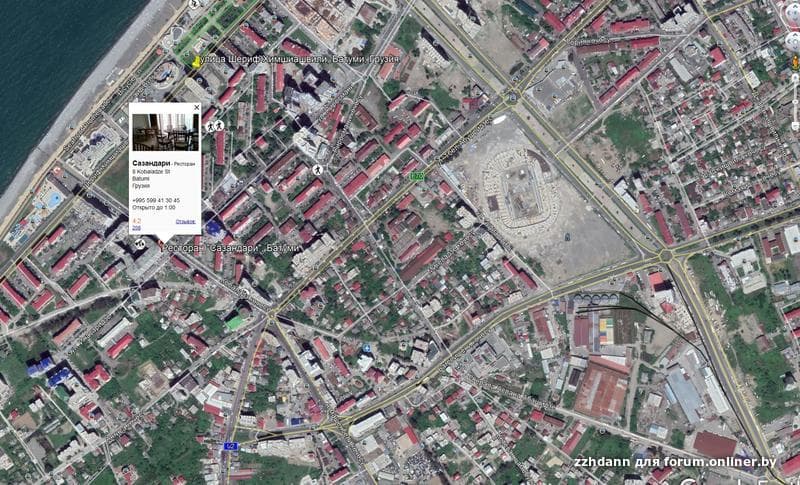Click the move joystick navigation control
Screen dimensions: 800x485
click(795, 42)
